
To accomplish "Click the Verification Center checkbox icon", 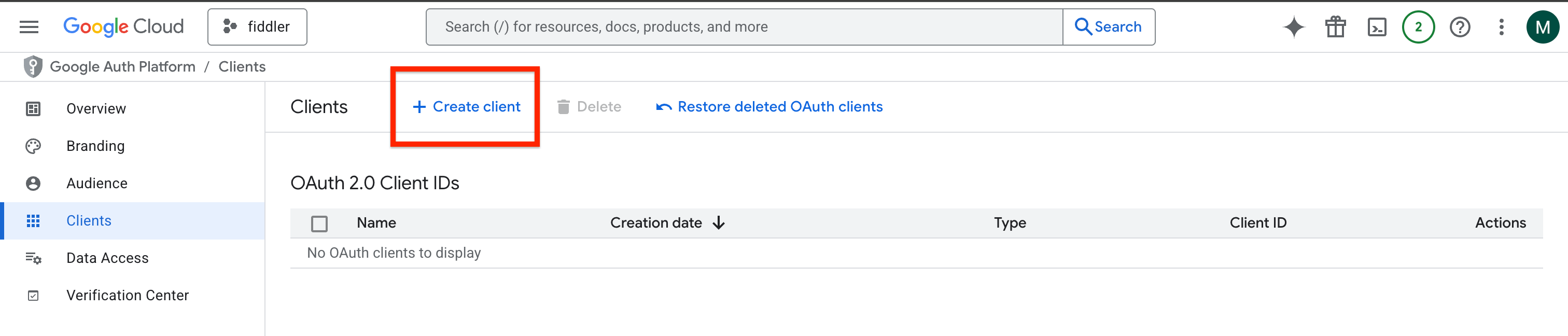I will (33, 295).
